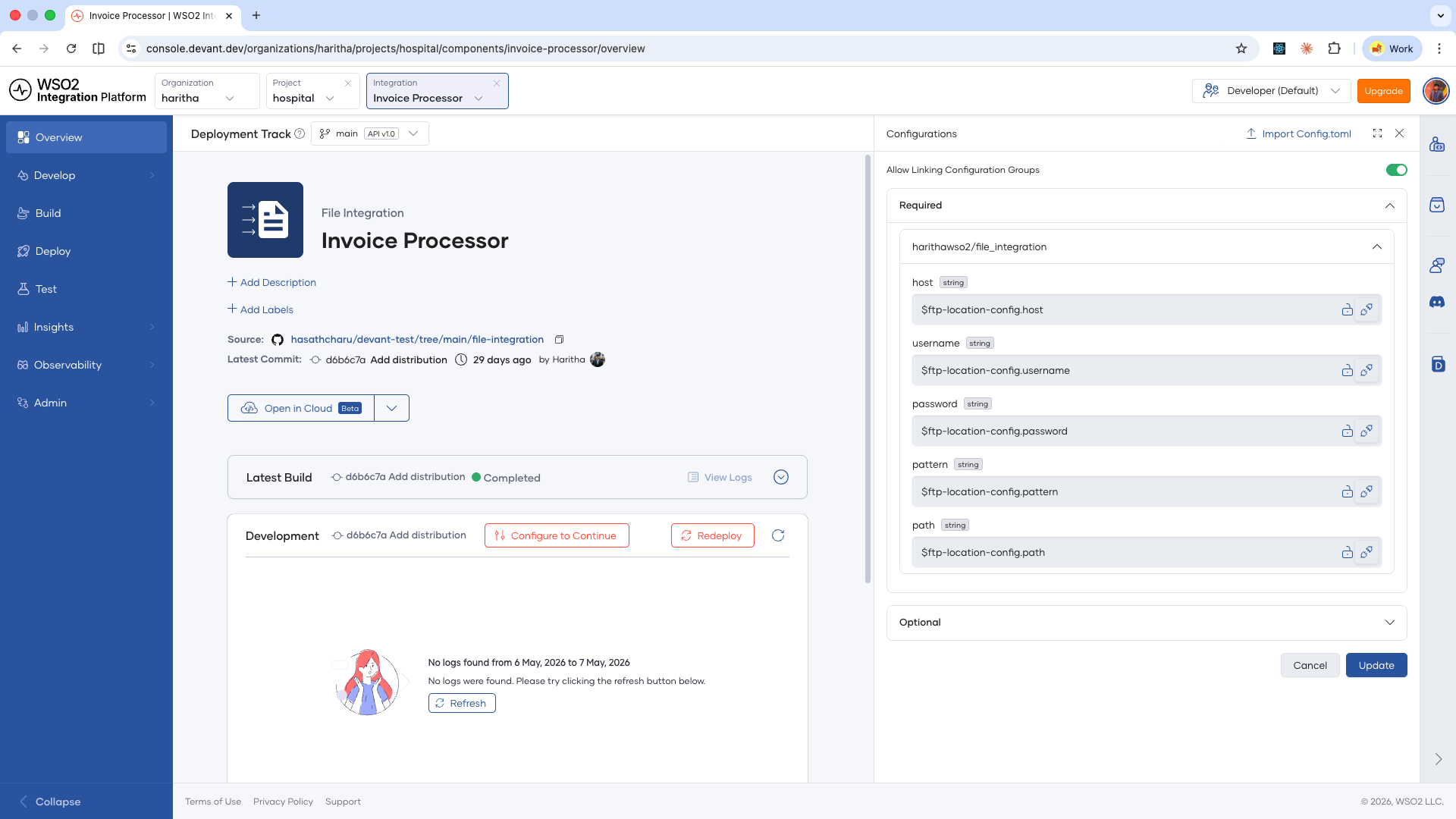
Task: Expand configurations panel to fullscreen
Action: [1377, 133]
